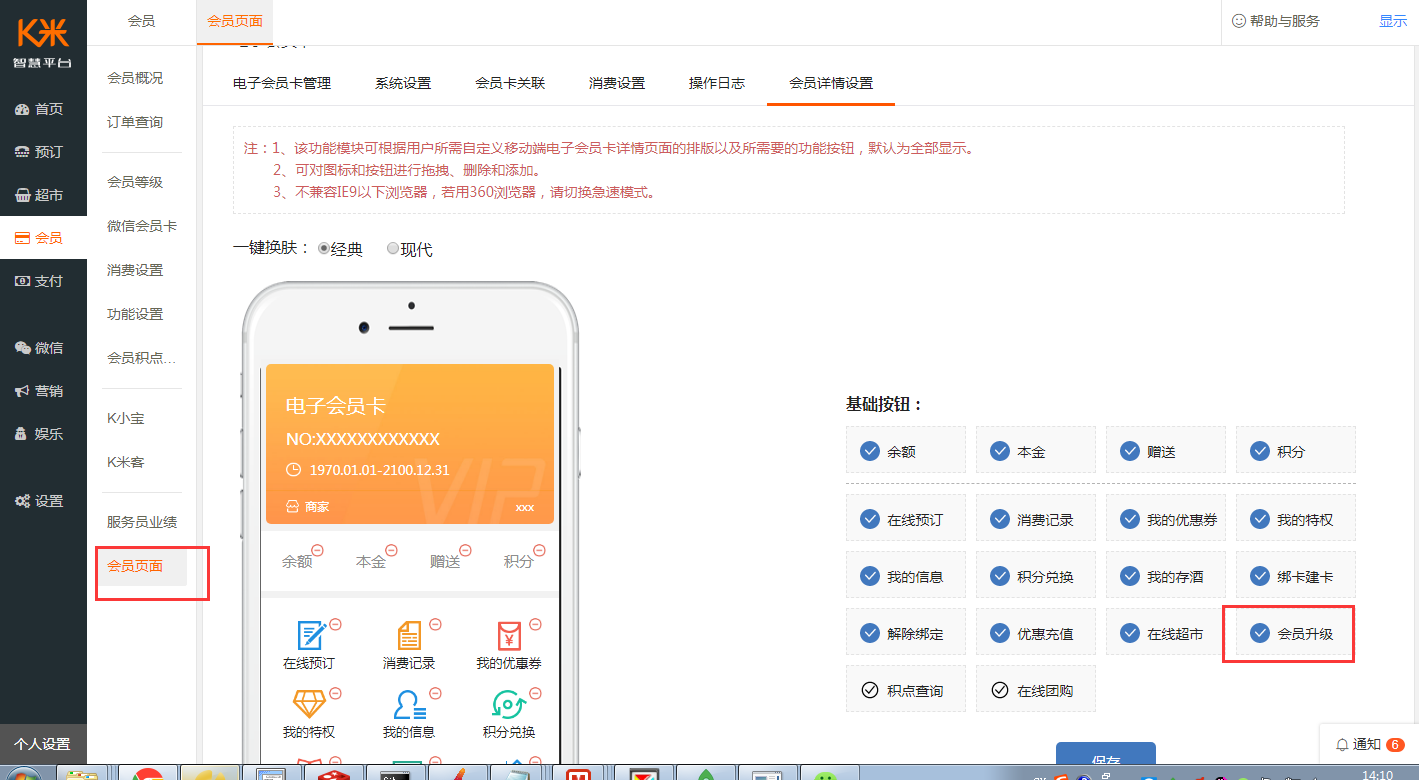
Task: Open 娱乐 in the dark sidebar
Action: tap(40, 434)
